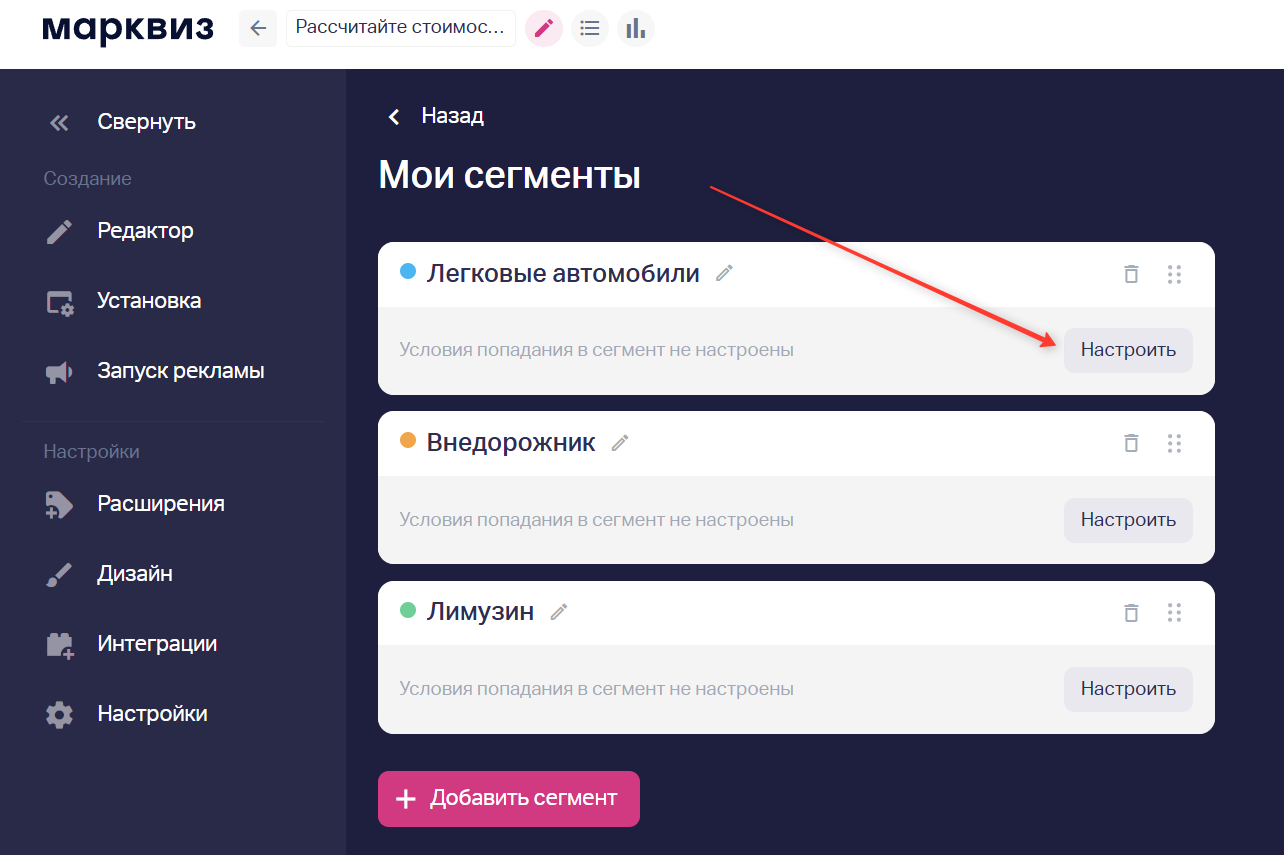The height and width of the screenshot is (855, 1284).
Task: Switch to Дизайн section
Action: (135, 574)
